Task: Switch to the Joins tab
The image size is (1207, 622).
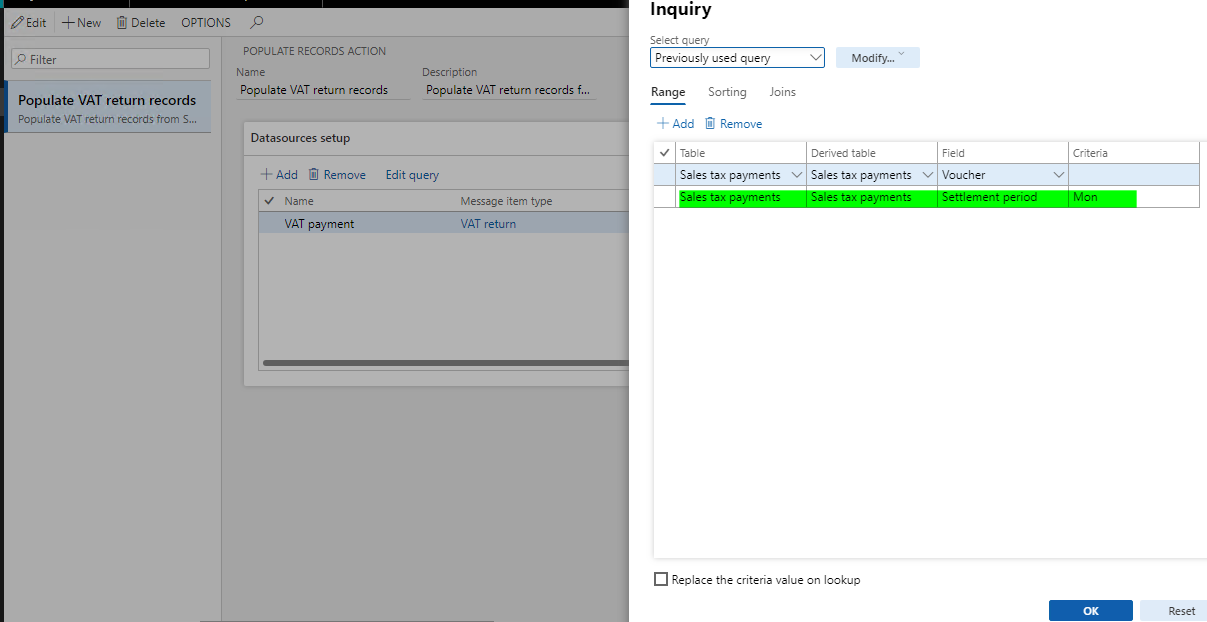Action: pos(782,92)
